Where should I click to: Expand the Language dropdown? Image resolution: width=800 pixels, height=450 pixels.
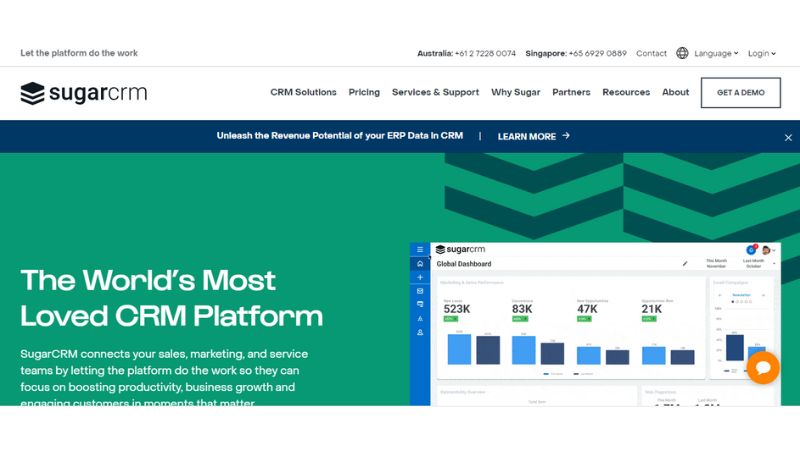(716, 53)
